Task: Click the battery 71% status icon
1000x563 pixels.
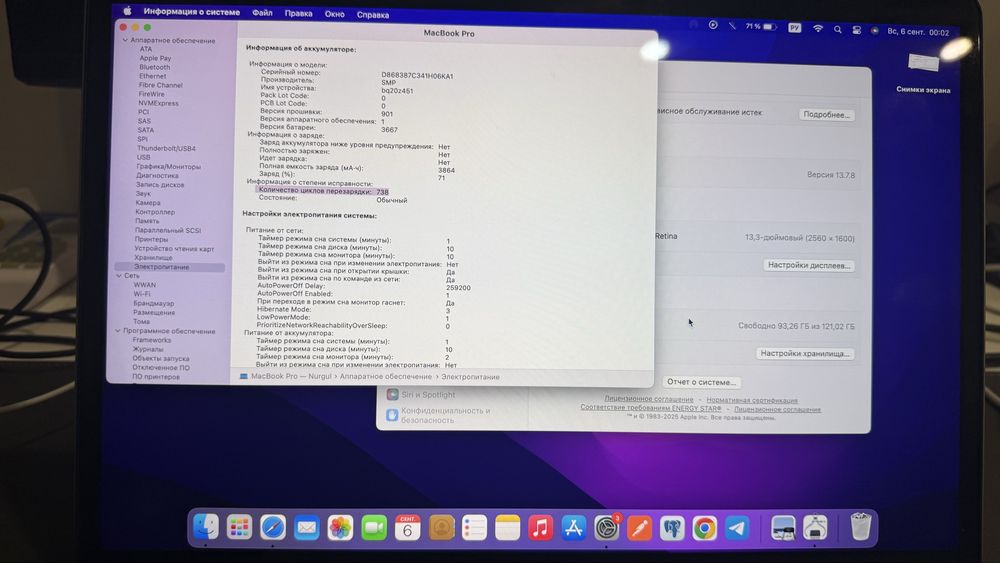Action: coord(761,27)
